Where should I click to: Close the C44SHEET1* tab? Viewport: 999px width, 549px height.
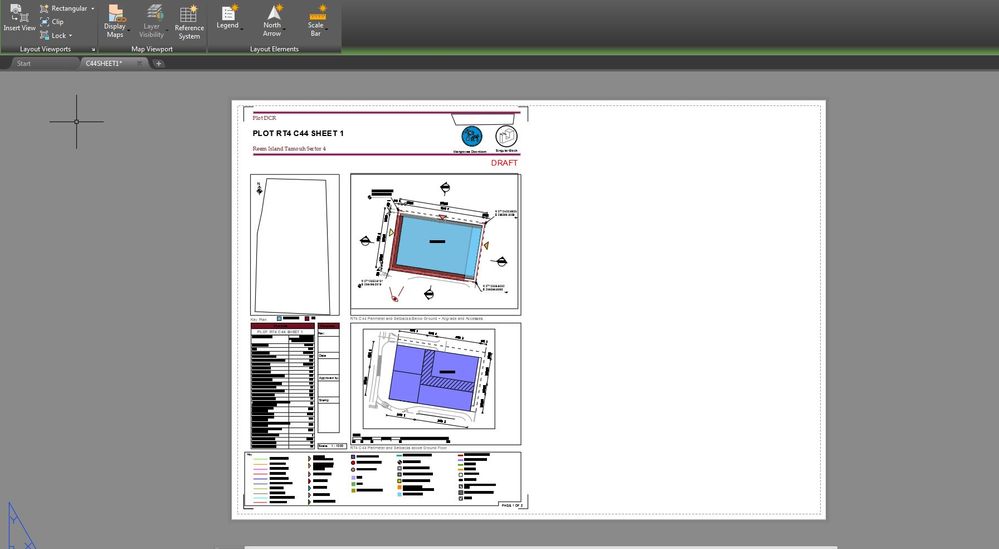(x=140, y=63)
